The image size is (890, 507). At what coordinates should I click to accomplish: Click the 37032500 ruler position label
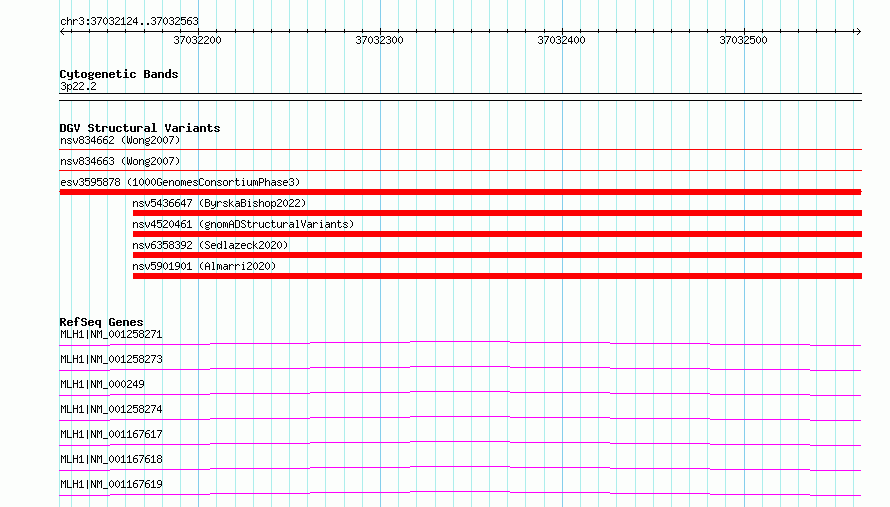coord(743,40)
